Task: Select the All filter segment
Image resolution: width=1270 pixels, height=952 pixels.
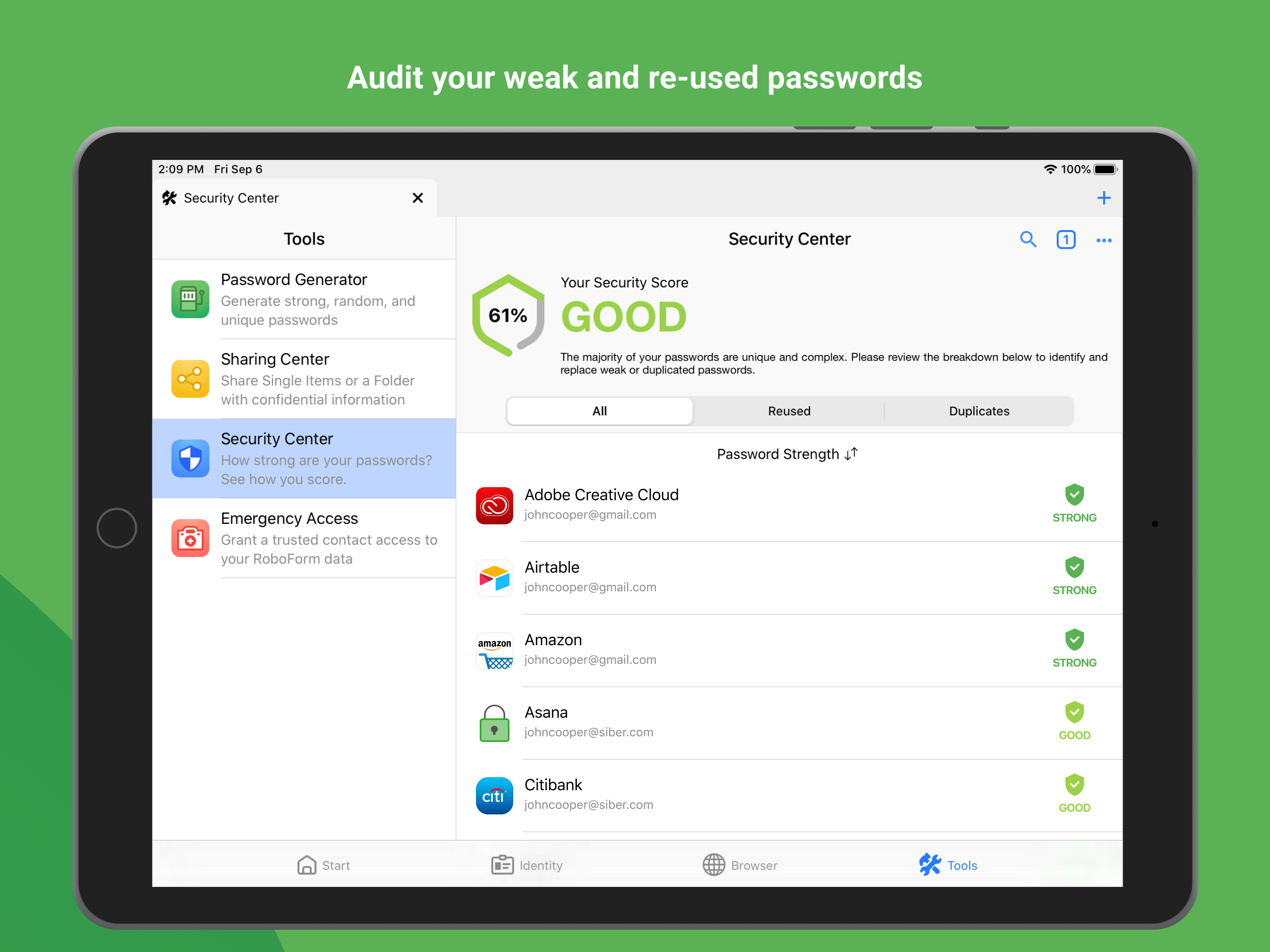Action: pos(599,411)
